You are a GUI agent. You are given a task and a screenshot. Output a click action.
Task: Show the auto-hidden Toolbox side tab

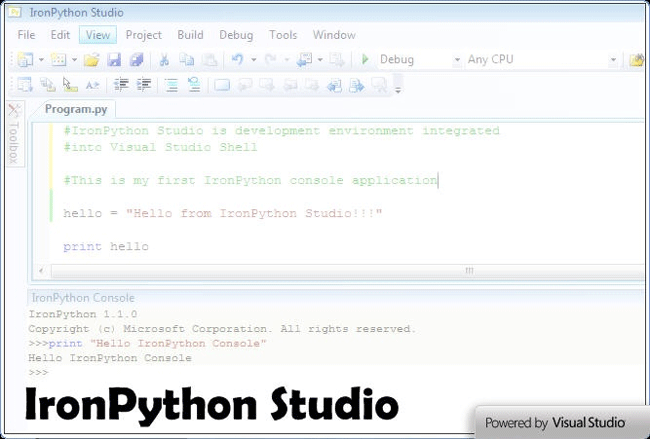(15, 133)
